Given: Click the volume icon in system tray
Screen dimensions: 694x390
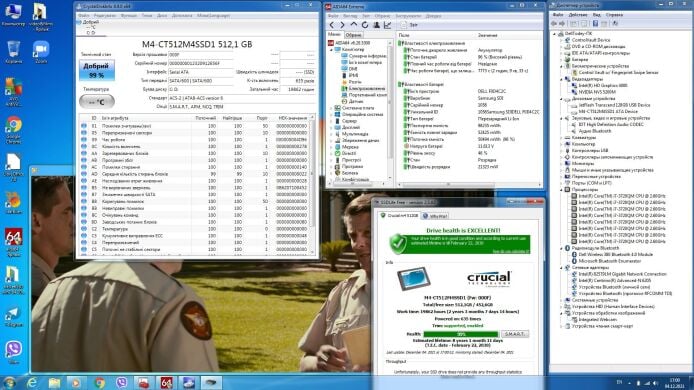Looking at the screenshot, I should [655, 383].
